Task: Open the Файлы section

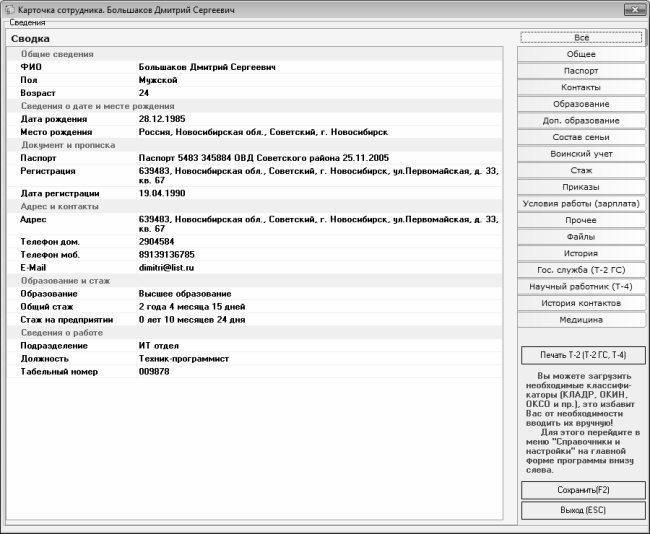Action: click(x=581, y=237)
